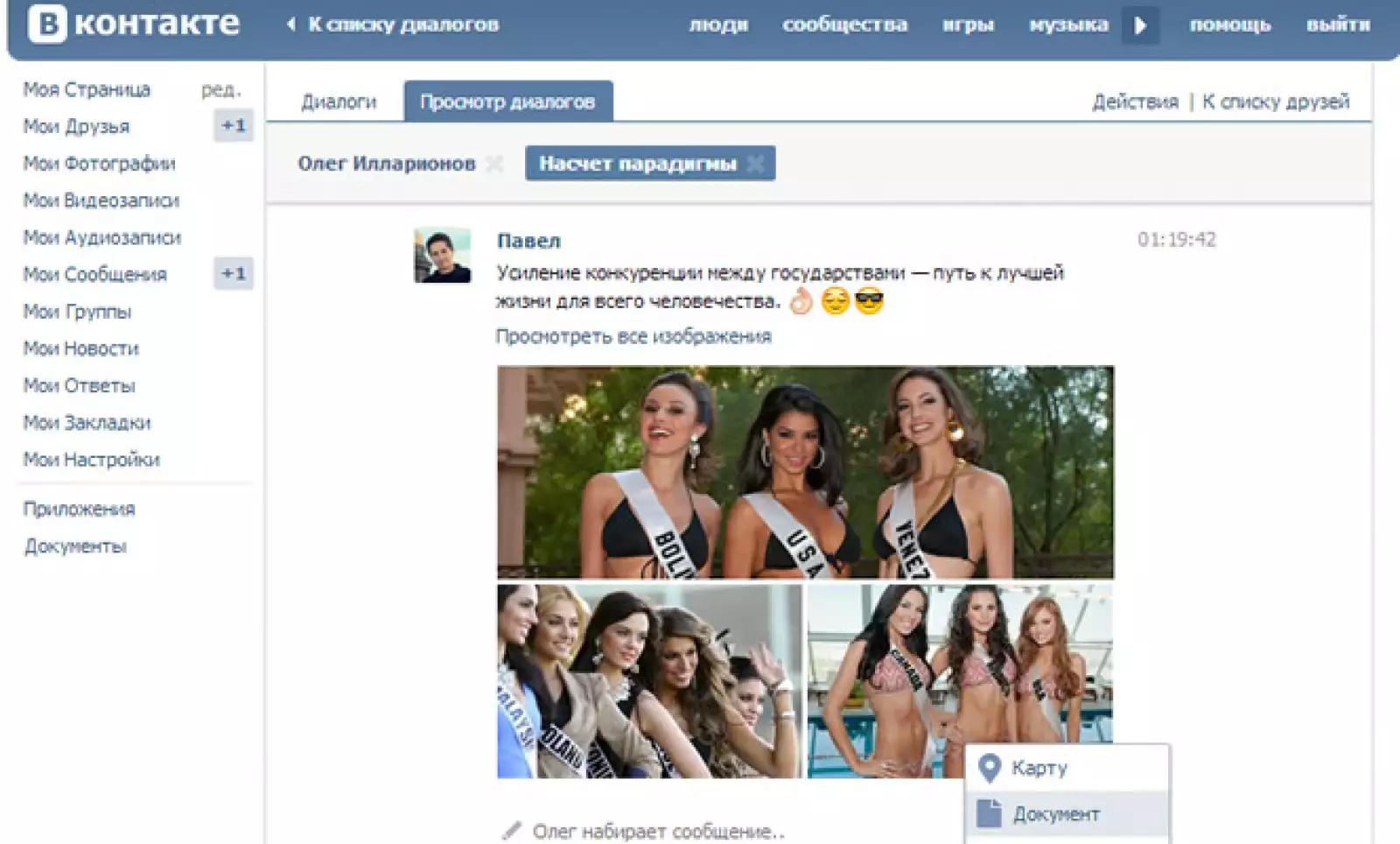Open the Просмотр диалогов tab

[x=507, y=102]
